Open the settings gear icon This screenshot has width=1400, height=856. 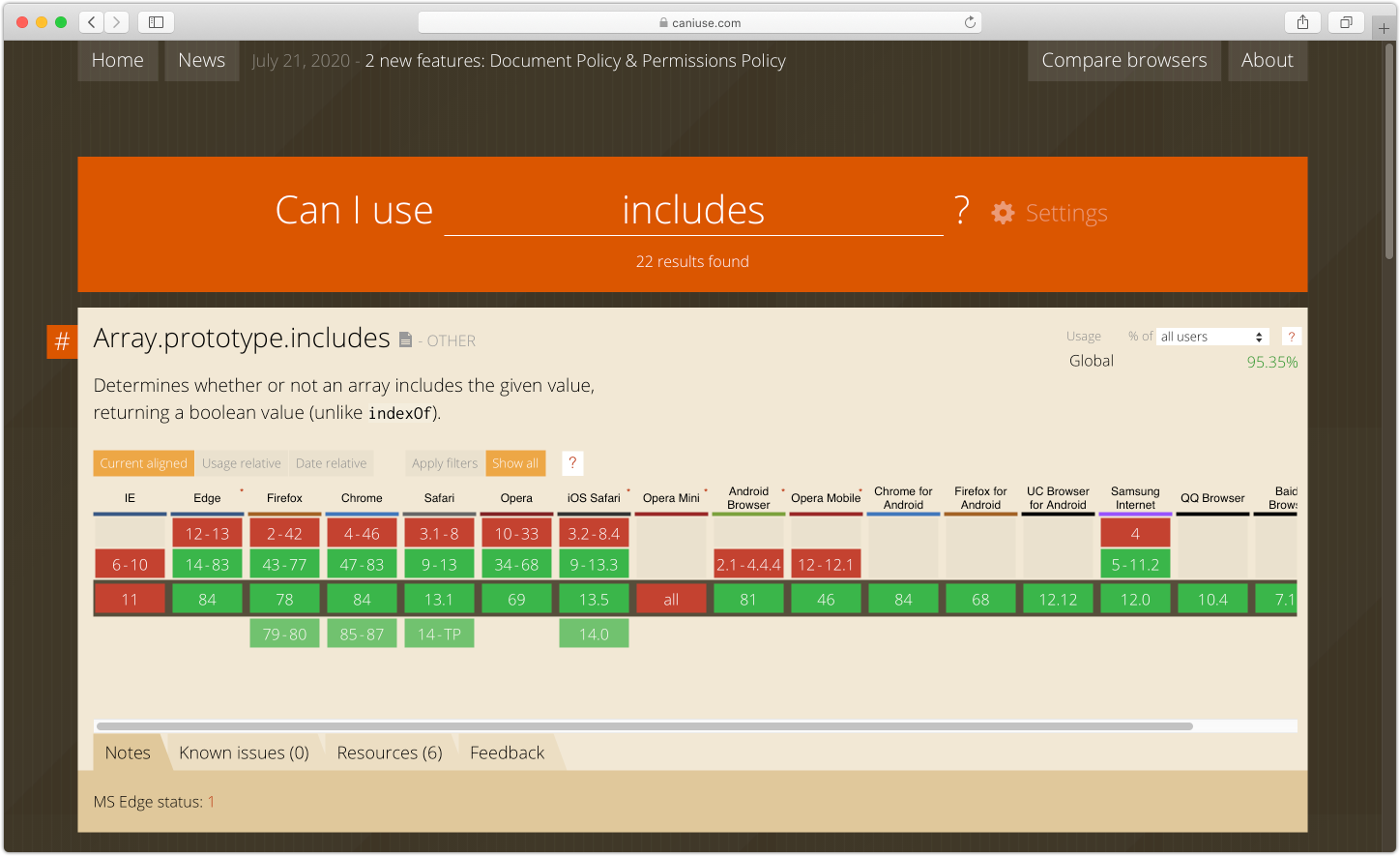click(1003, 213)
